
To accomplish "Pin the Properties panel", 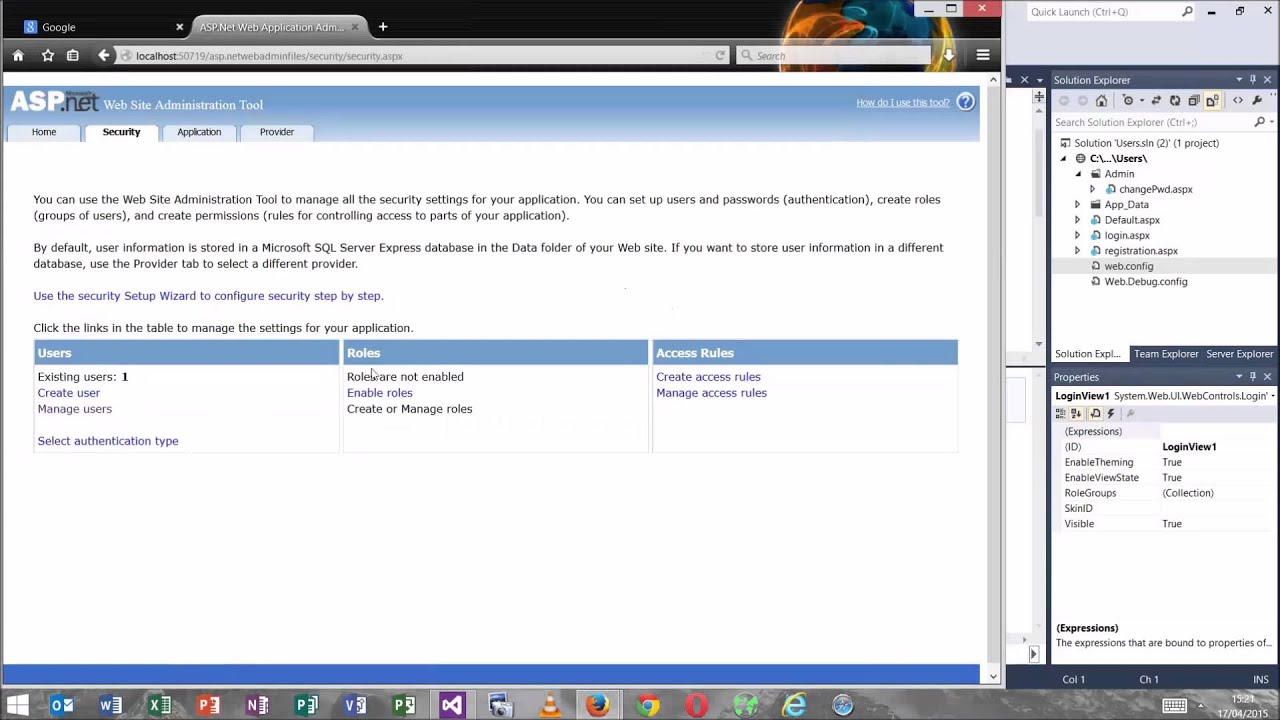I will click(x=1253, y=377).
